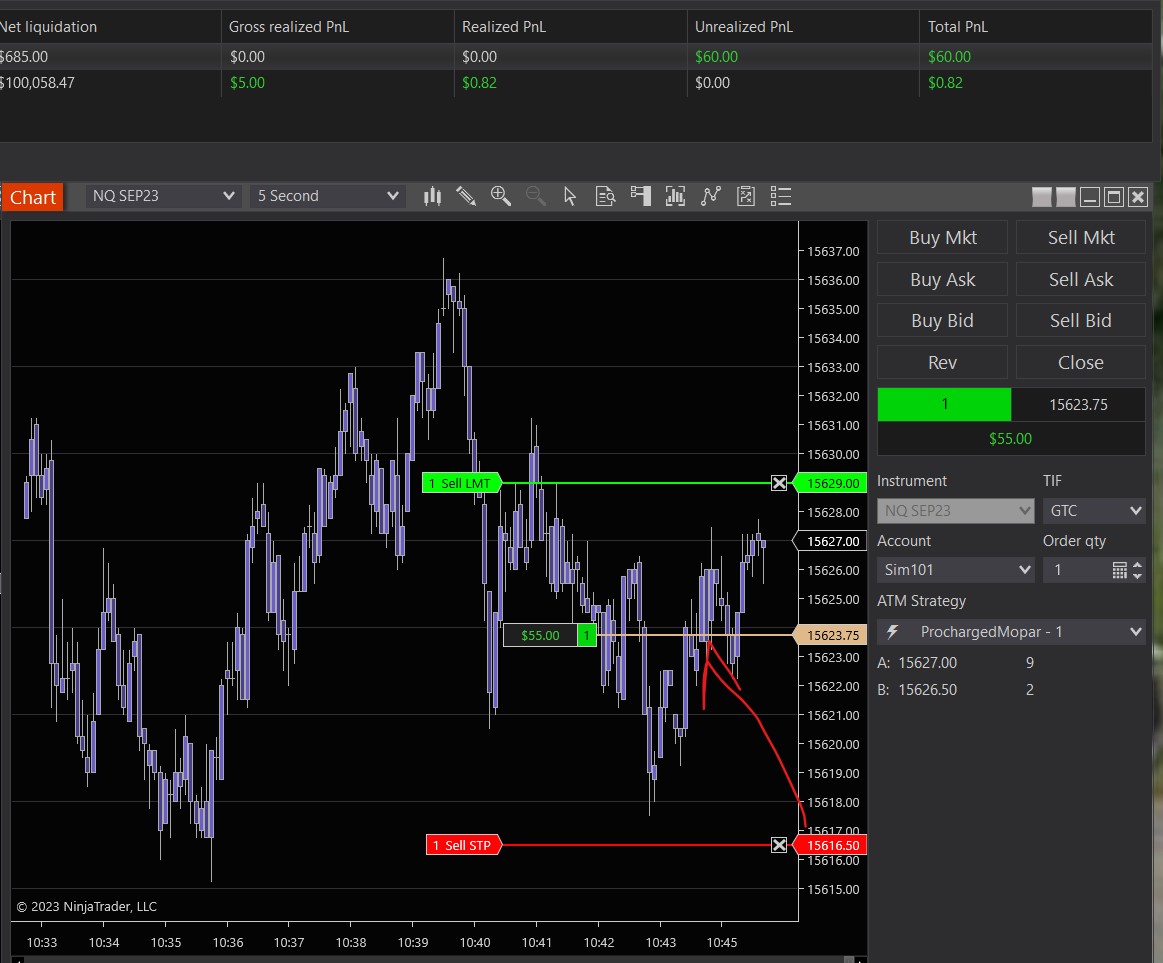This screenshot has height=963, width=1163.
Task: Select the Drawing Tools pencil icon
Action: pos(466,197)
